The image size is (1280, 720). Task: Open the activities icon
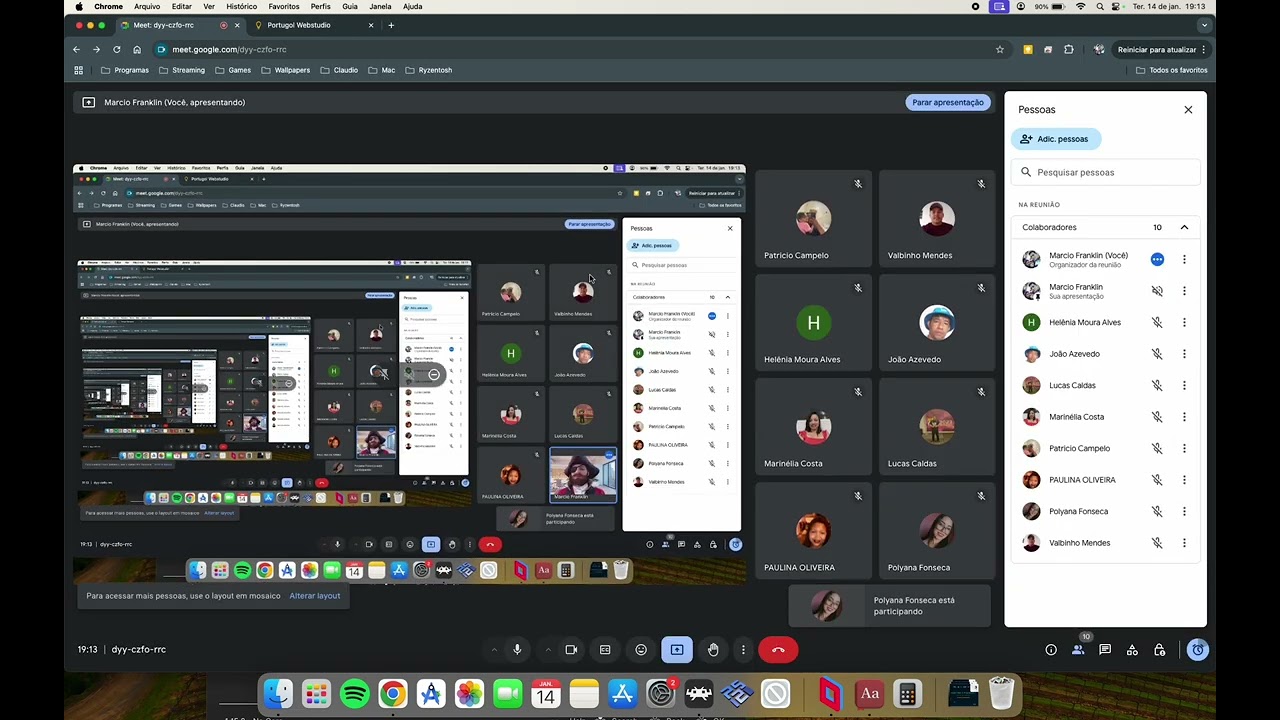click(x=1132, y=650)
